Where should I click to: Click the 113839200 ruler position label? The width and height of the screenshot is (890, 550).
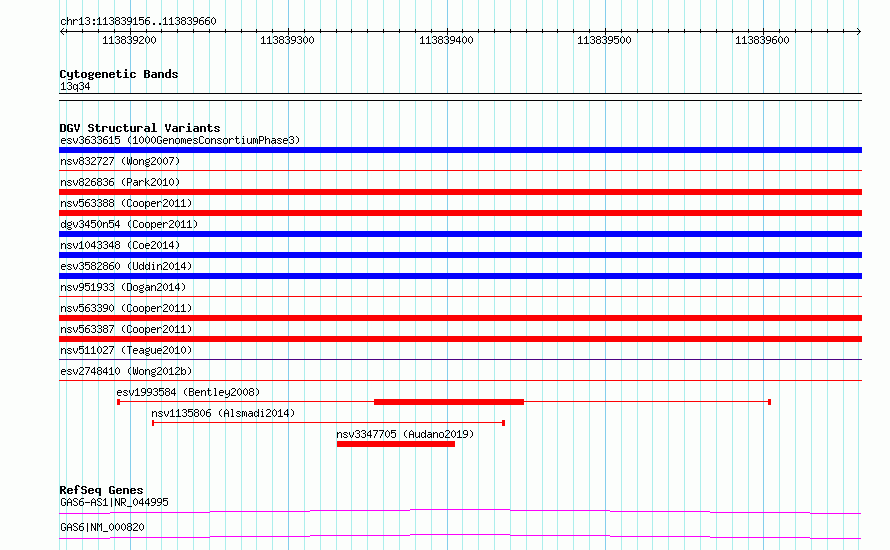[x=129, y=40]
